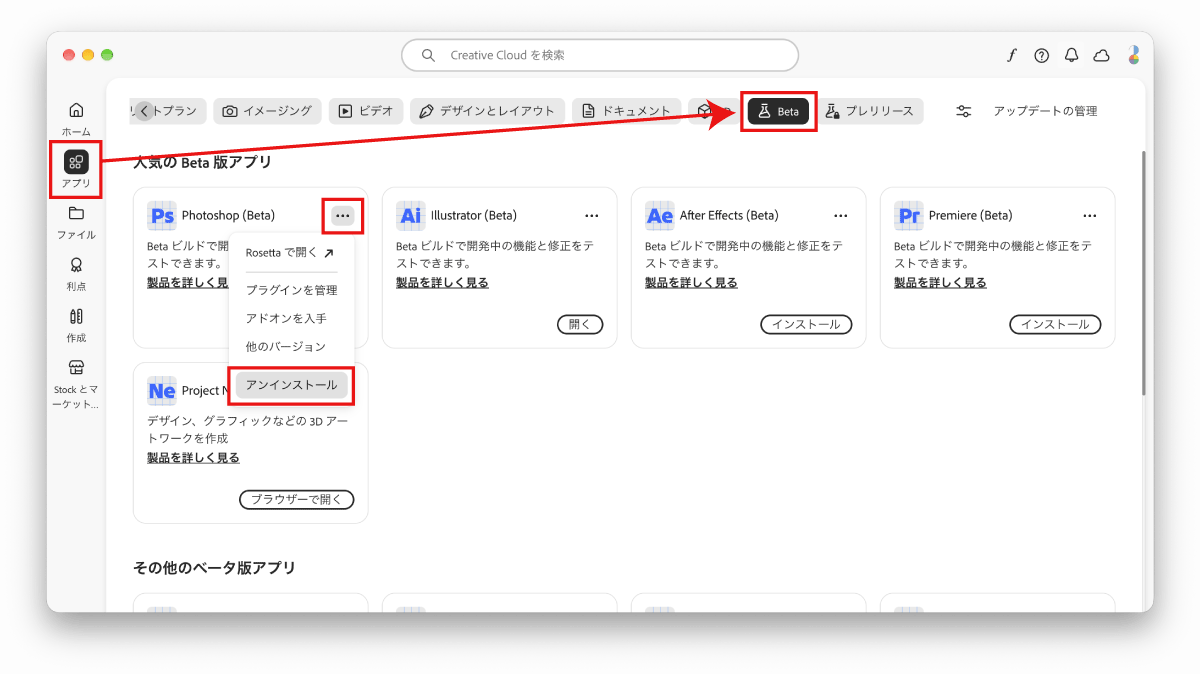Select the Beta category tab
The width and height of the screenshot is (1200, 674).
click(x=779, y=111)
